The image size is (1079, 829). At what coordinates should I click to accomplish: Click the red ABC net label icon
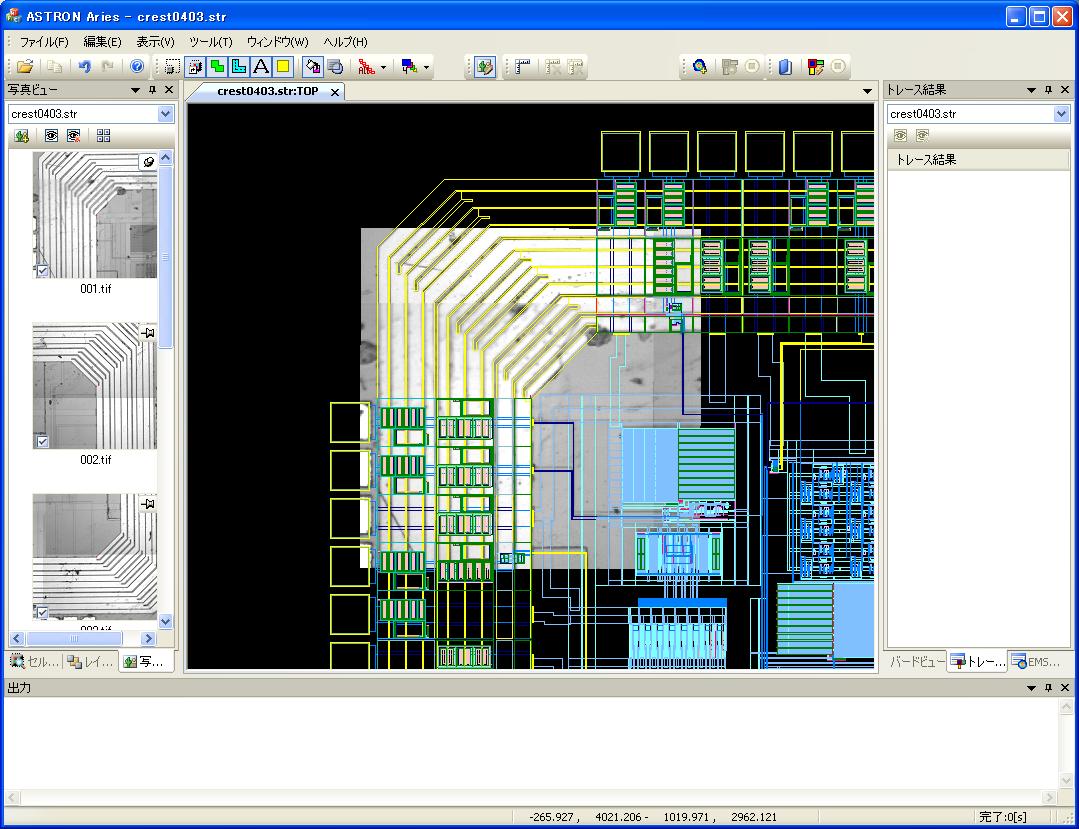coord(366,67)
